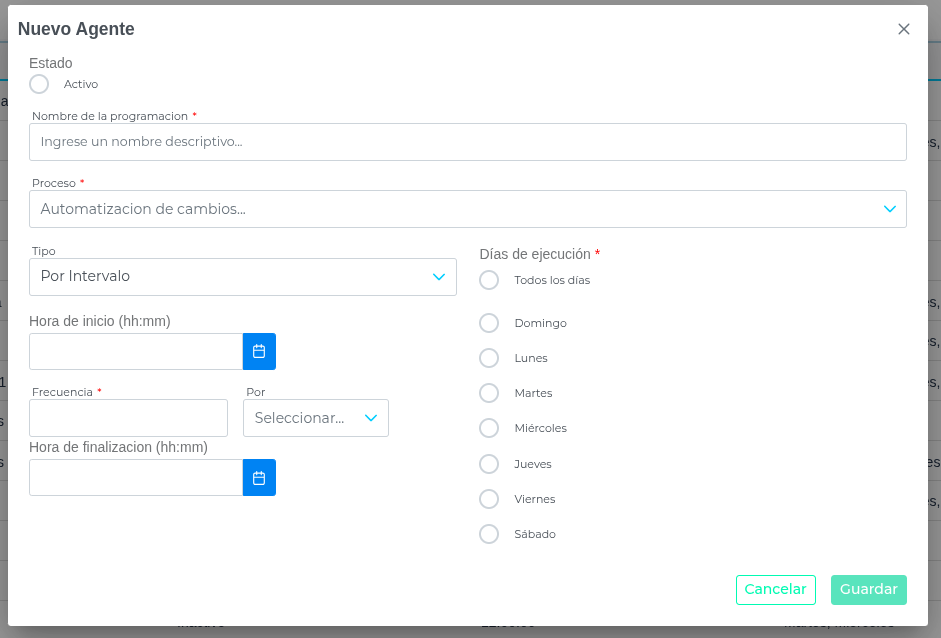Expand the Proceso dropdown
The image size is (941, 638).
467,209
